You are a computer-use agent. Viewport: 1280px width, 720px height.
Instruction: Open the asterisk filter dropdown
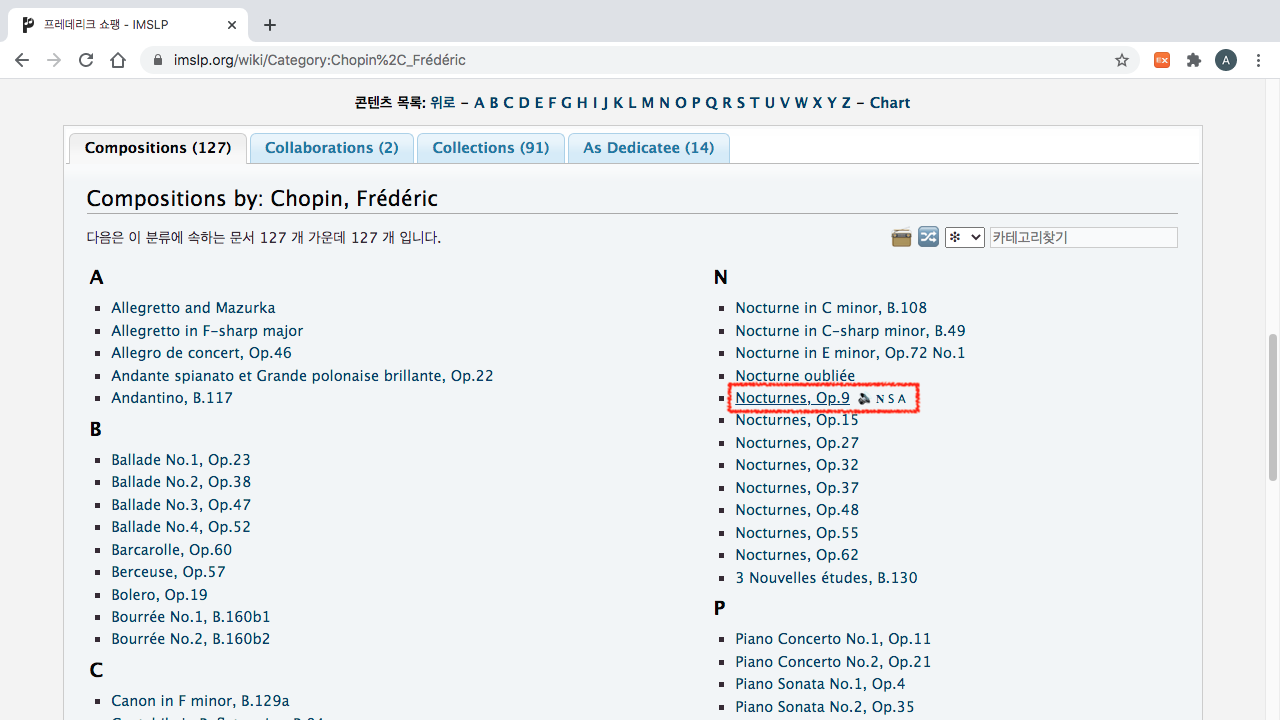pyautogui.click(x=964, y=238)
